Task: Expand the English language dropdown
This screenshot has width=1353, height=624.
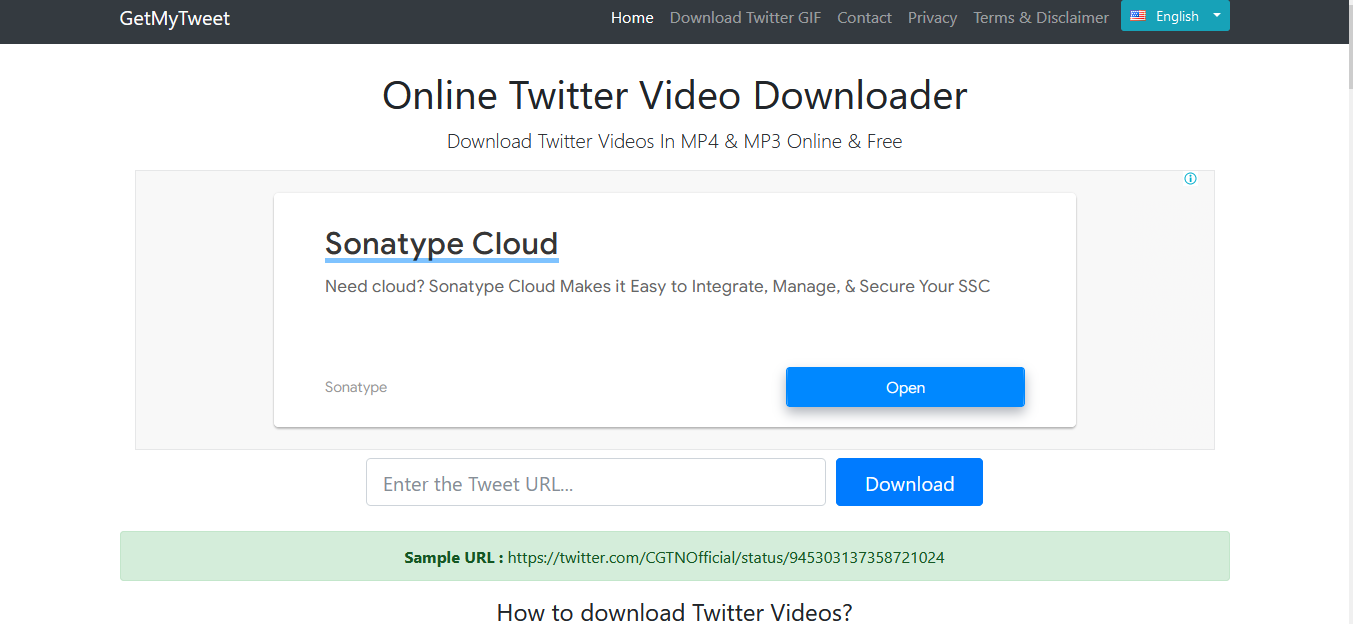Action: (1175, 16)
